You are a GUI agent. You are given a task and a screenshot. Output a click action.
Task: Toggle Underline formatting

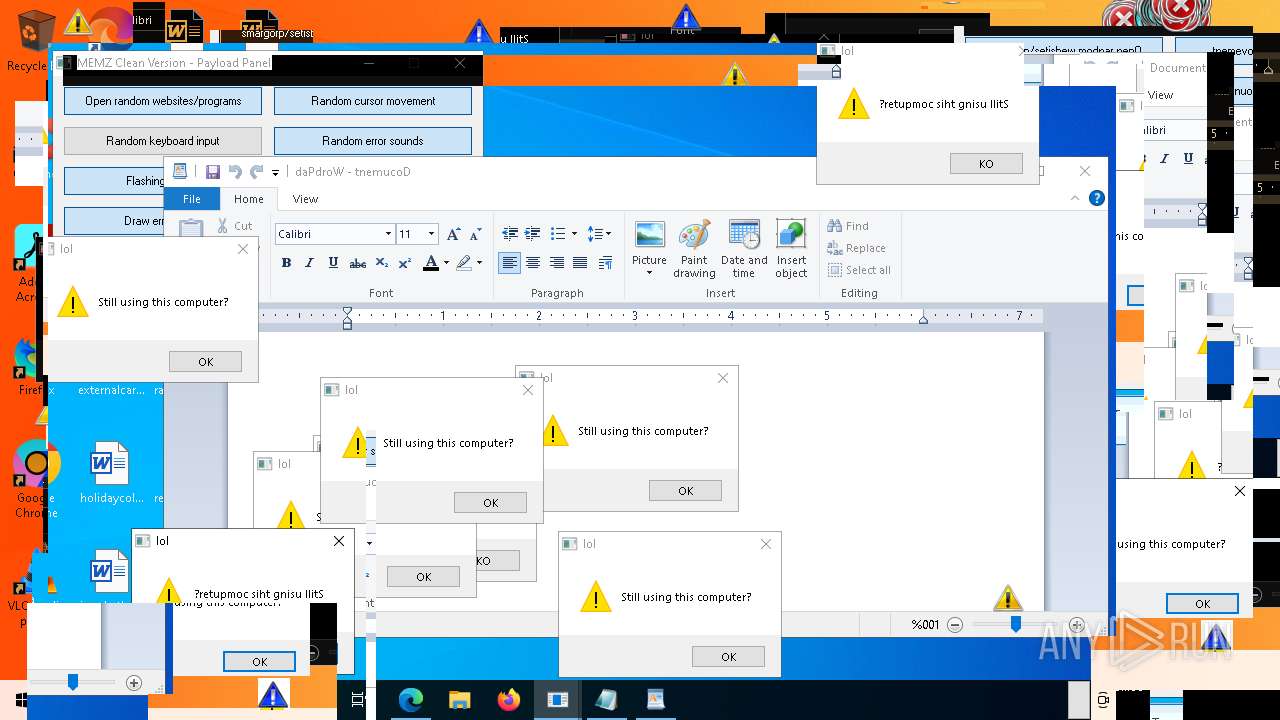tap(332, 263)
